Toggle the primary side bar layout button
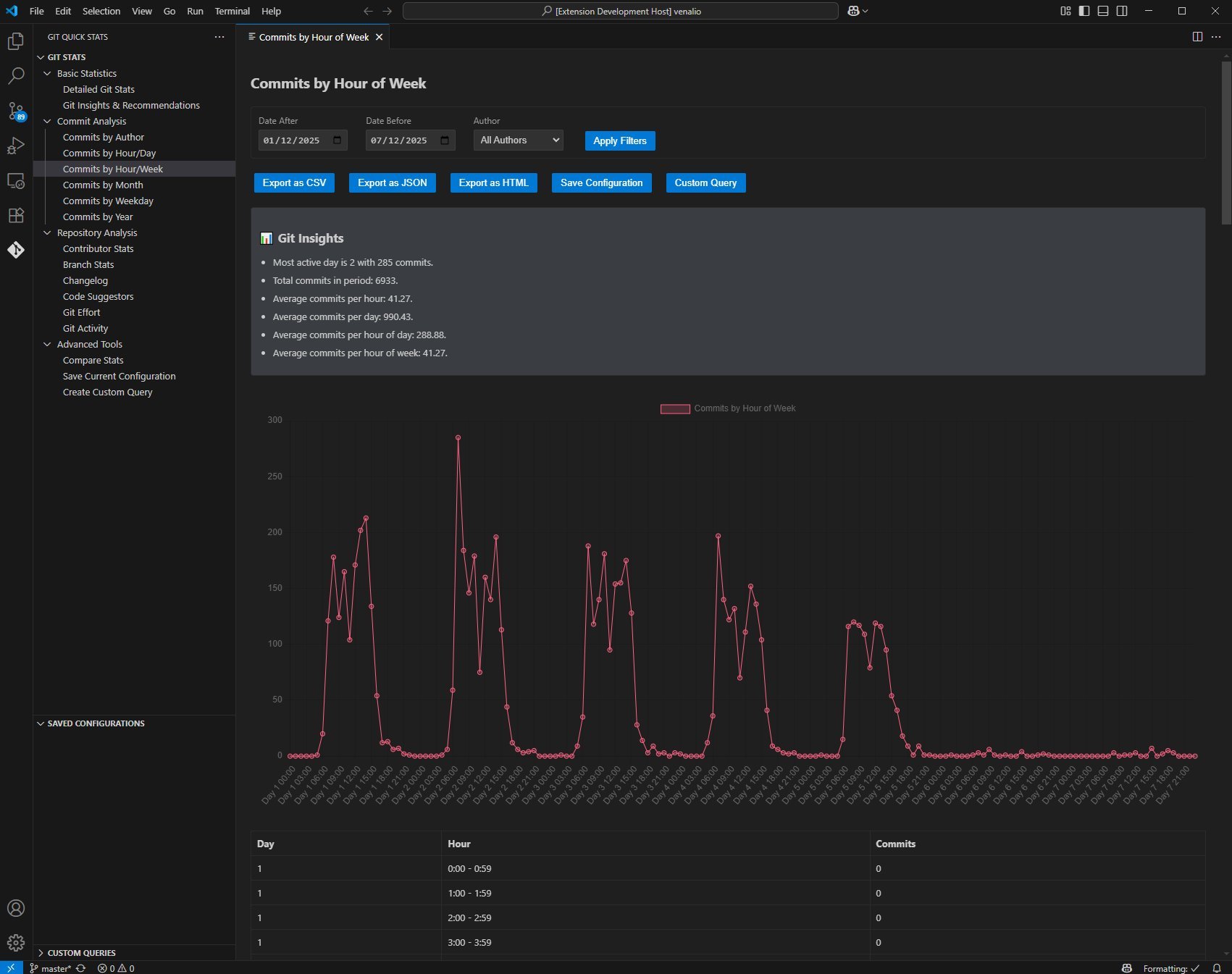The height and width of the screenshot is (974, 1232). (x=1084, y=11)
